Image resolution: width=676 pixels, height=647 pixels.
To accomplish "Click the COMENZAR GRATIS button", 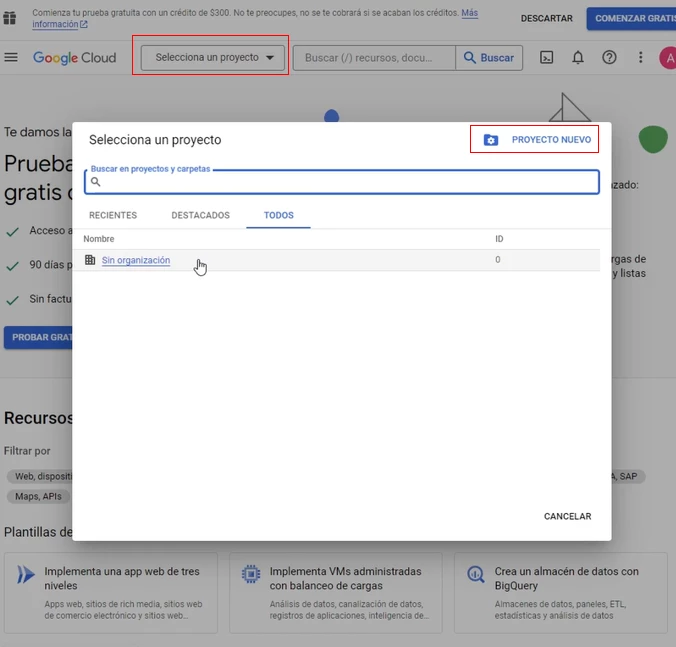I will 631,19.
